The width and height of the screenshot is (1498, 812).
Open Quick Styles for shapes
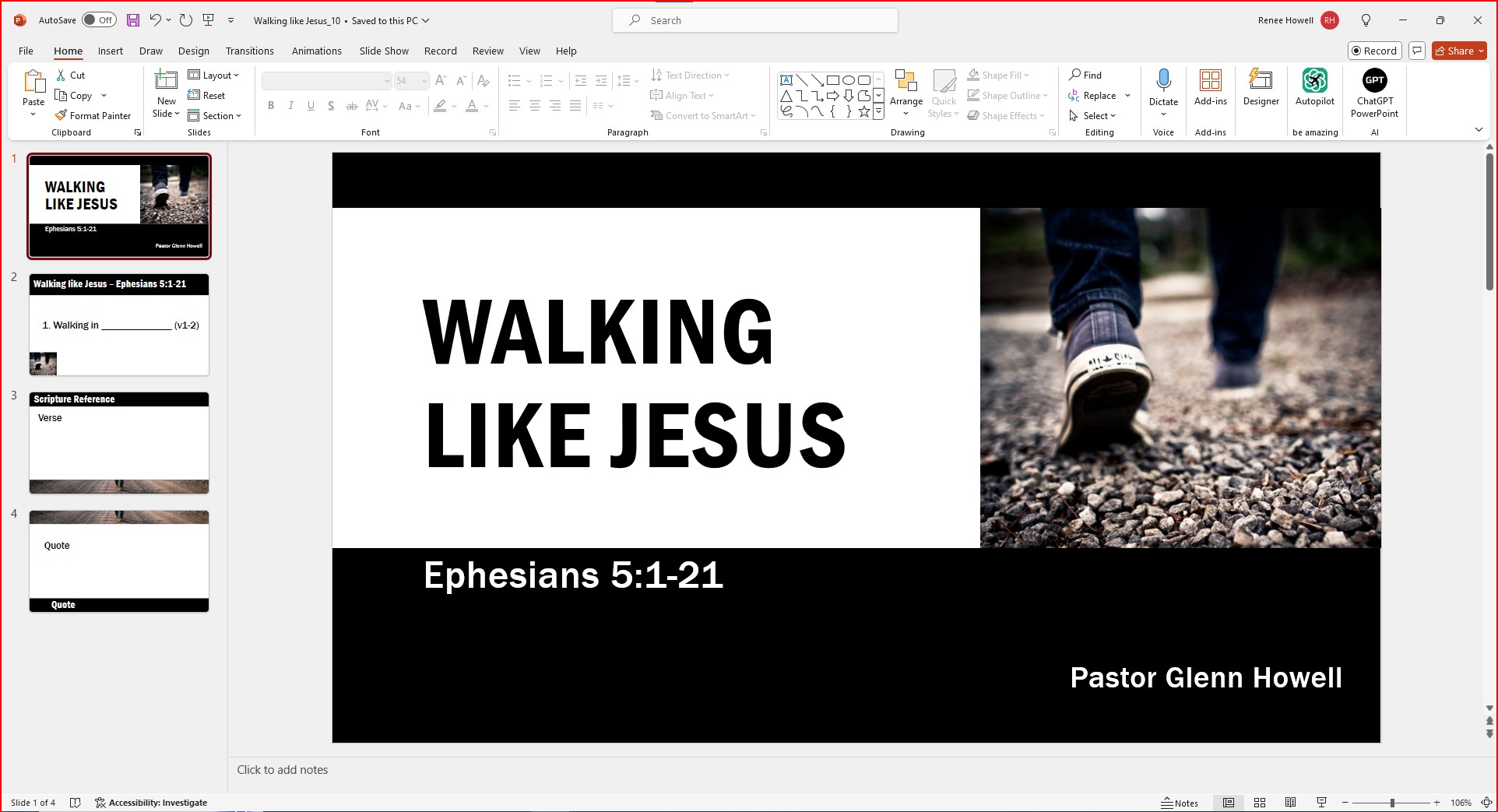point(944,93)
